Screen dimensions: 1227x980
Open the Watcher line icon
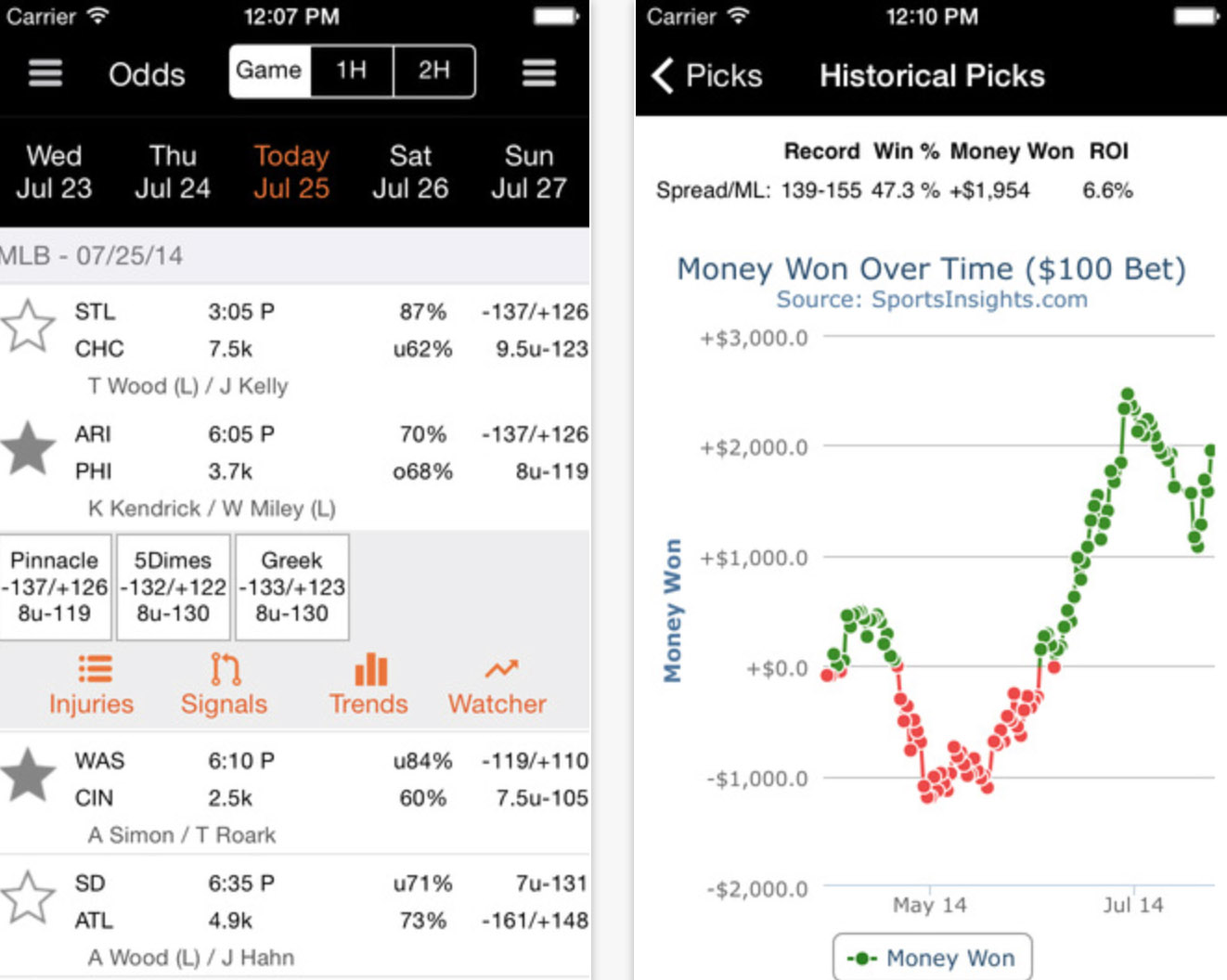tap(501, 669)
